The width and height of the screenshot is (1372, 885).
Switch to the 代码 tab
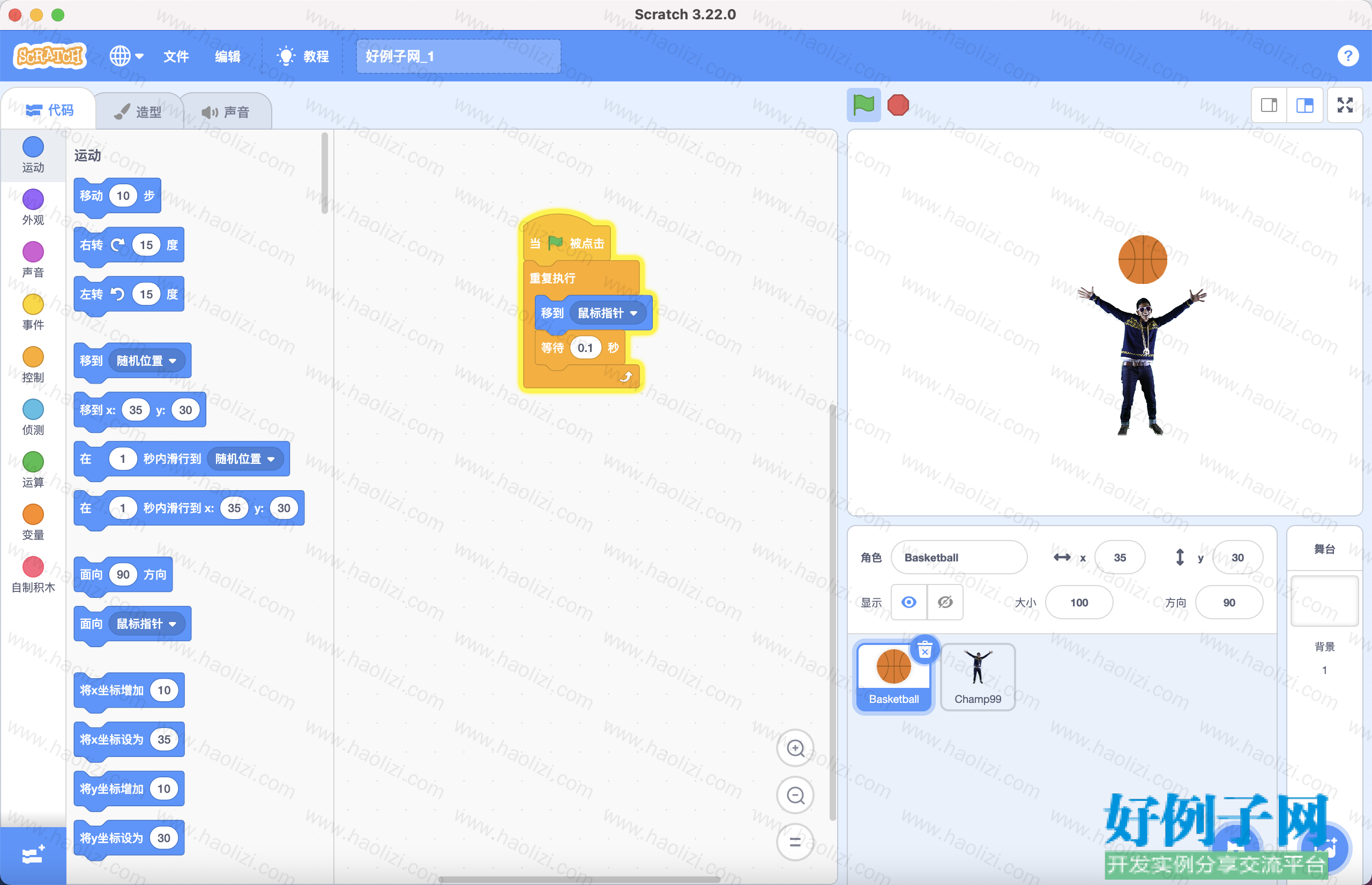tap(50, 110)
